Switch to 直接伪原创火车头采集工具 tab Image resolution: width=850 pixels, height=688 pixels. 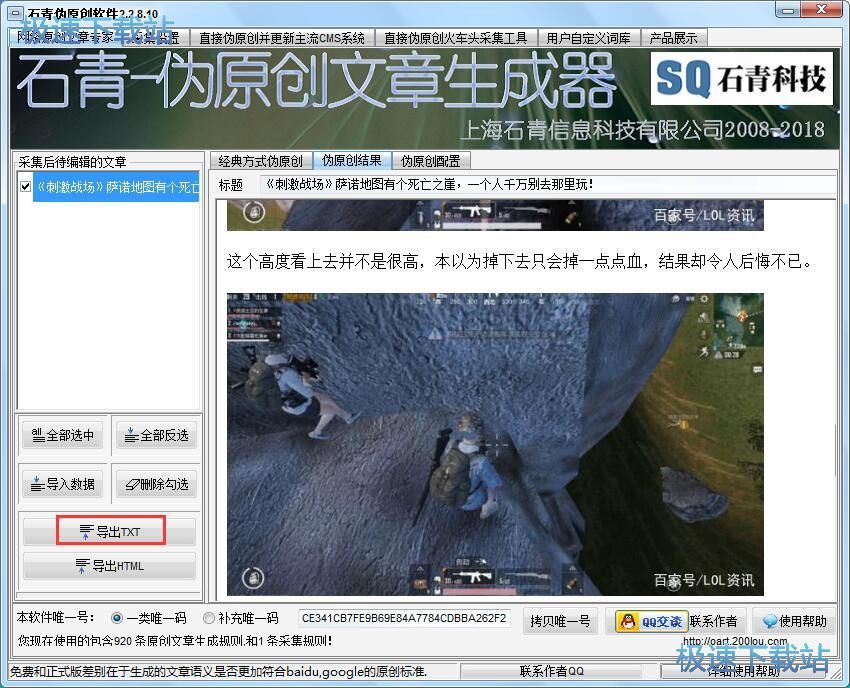[x=455, y=38]
